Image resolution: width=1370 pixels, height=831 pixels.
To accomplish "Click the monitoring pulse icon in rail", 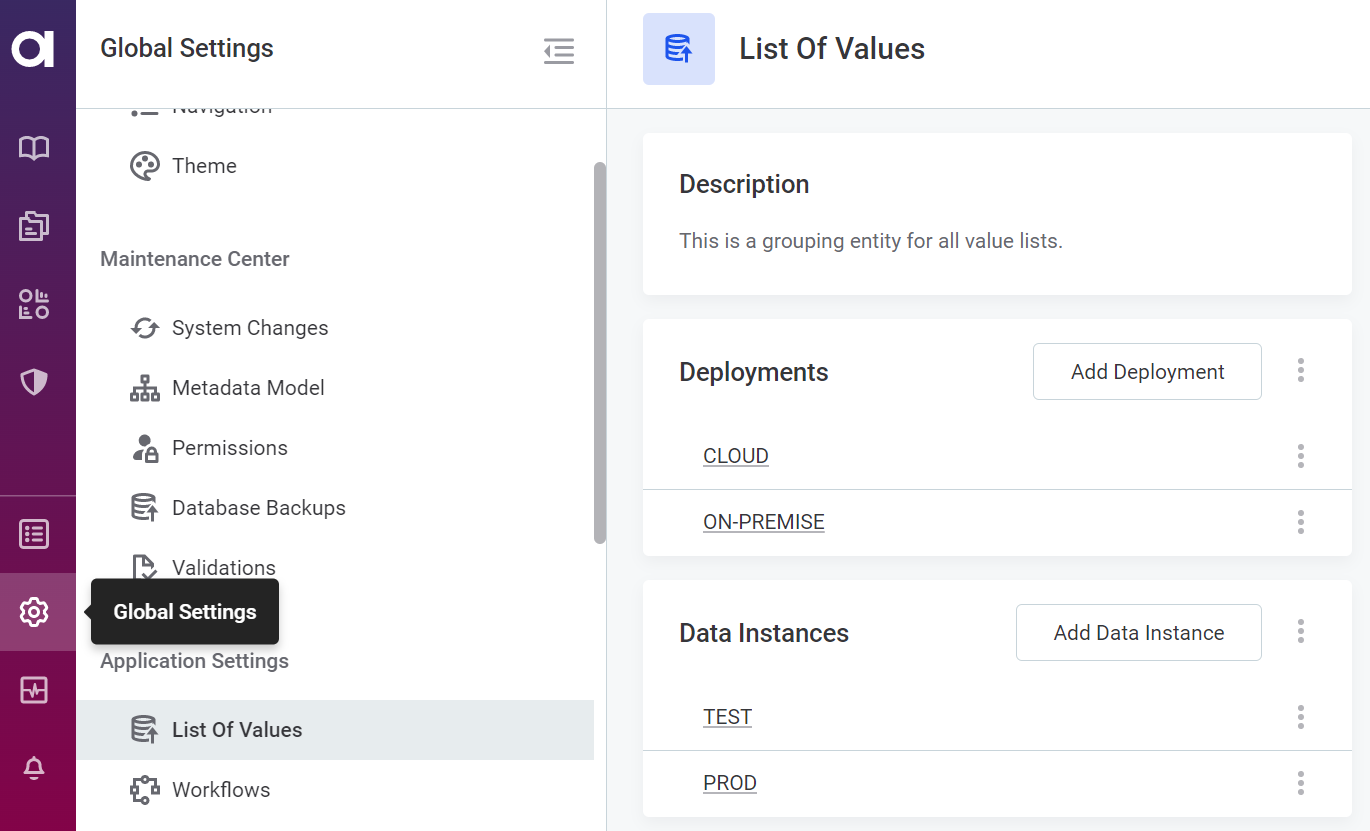I will click(34, 690).
